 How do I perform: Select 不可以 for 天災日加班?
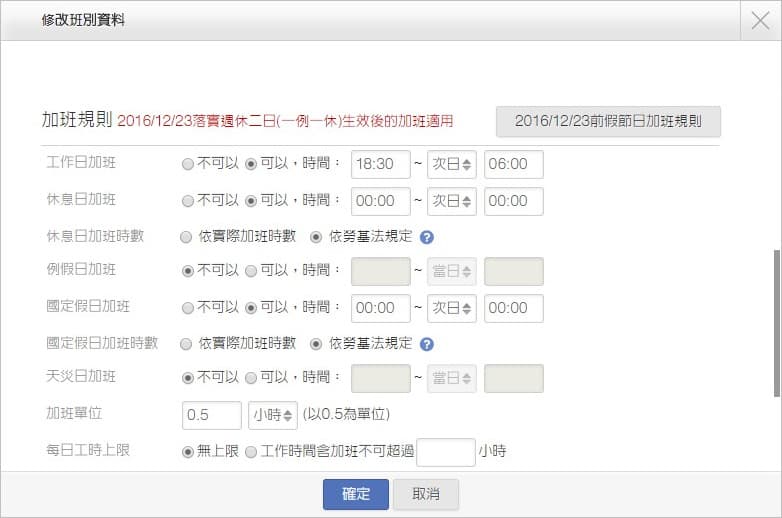coord(188,378)
